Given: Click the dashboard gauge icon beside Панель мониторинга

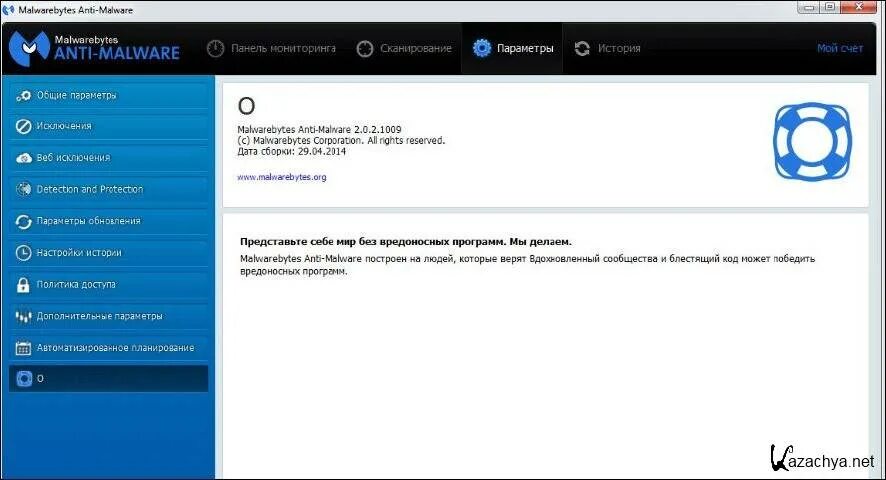Looking at the screenshot, I should (x=215, y=49).
